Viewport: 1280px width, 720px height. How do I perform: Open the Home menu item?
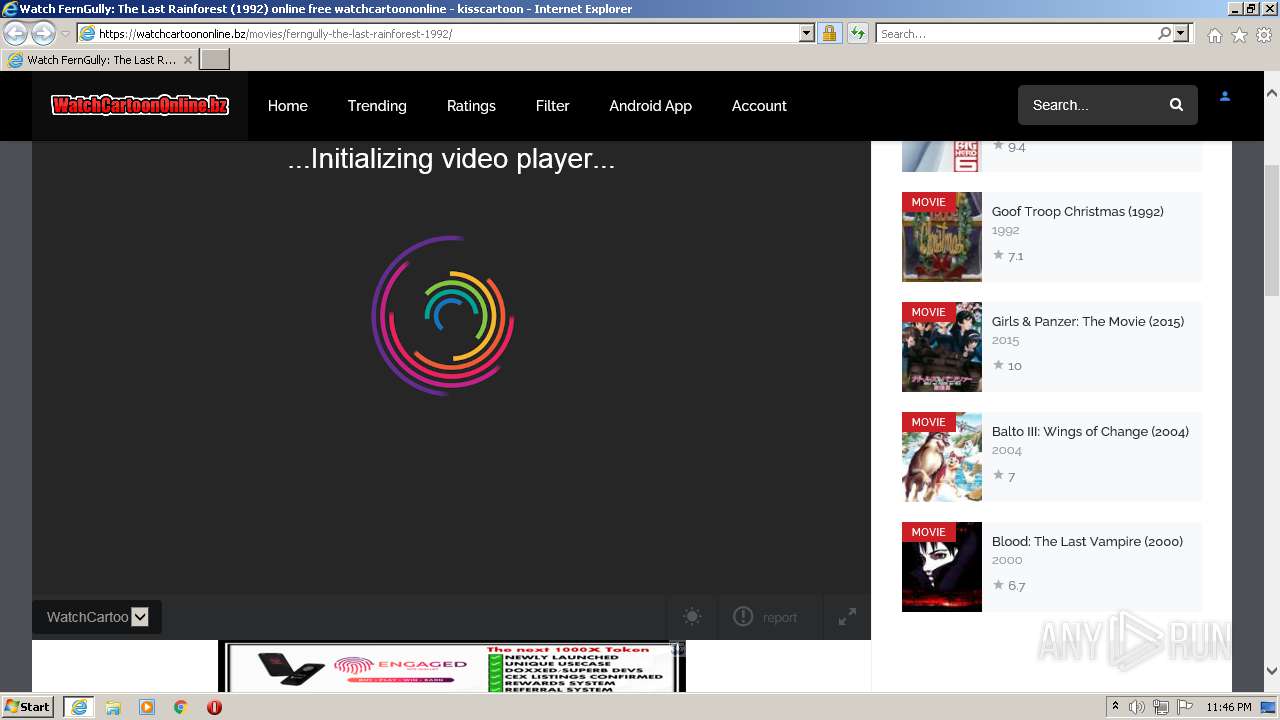(x=287, y=105)
